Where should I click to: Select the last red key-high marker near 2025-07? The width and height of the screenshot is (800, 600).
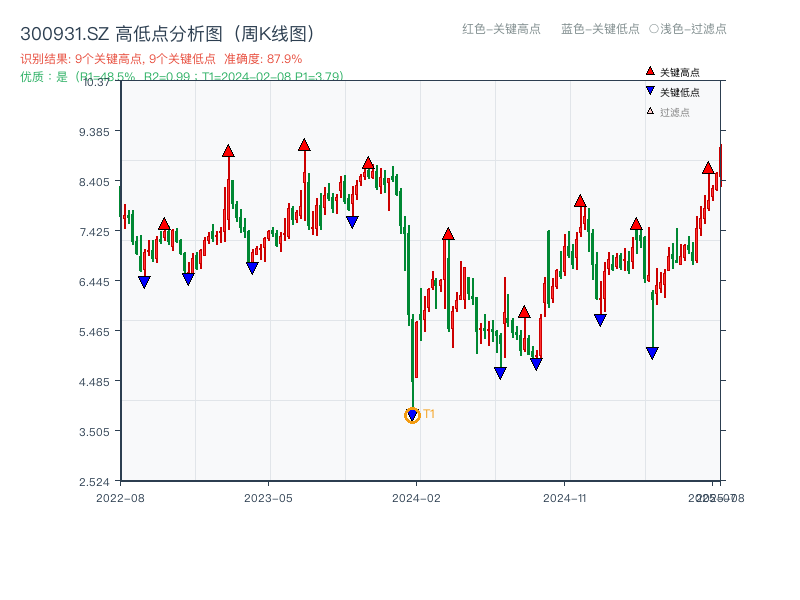point(708,168)
